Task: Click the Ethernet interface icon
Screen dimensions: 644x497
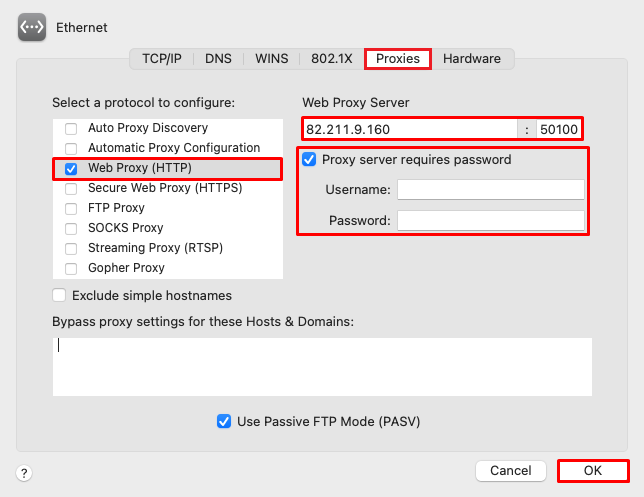Action: click(32, 27)
